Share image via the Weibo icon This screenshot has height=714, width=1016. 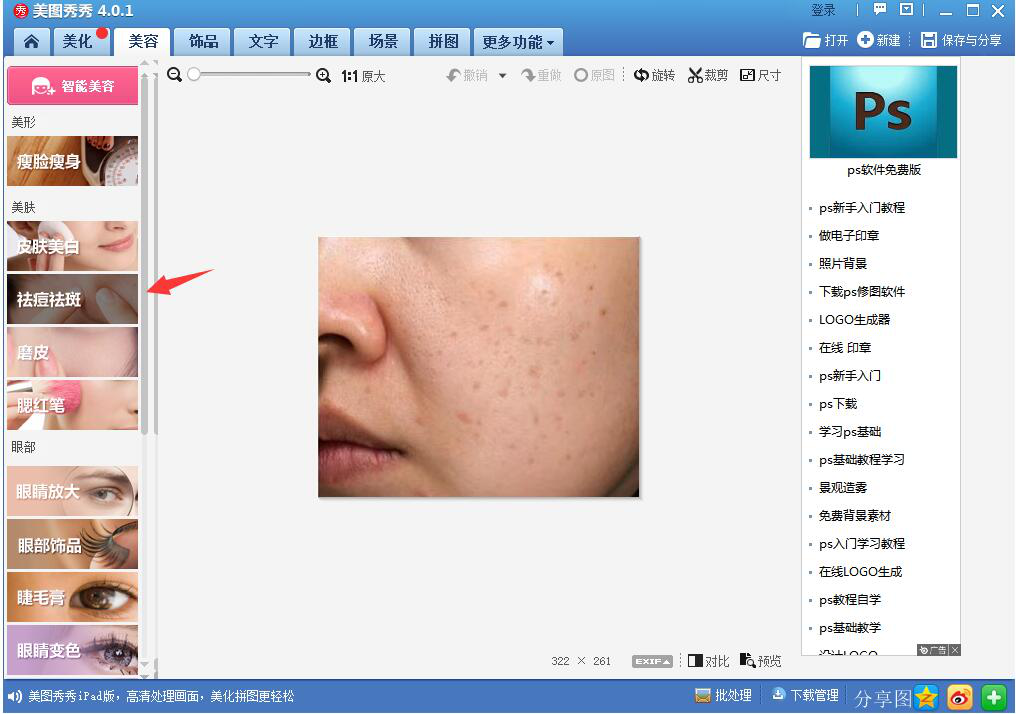pyautogui.click(x=959, y=696)
